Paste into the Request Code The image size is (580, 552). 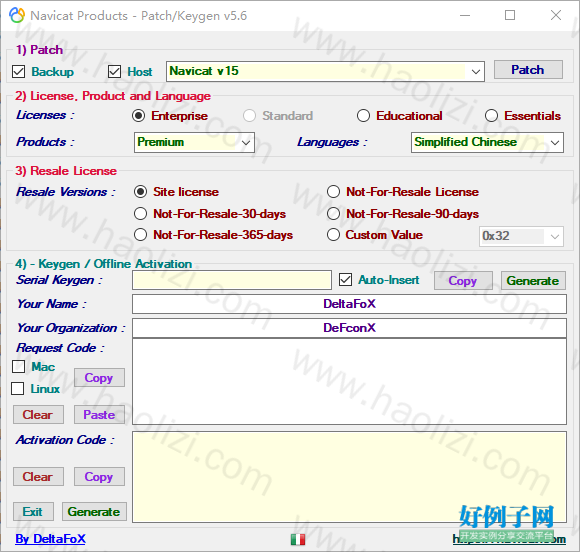tap(99, 414)
